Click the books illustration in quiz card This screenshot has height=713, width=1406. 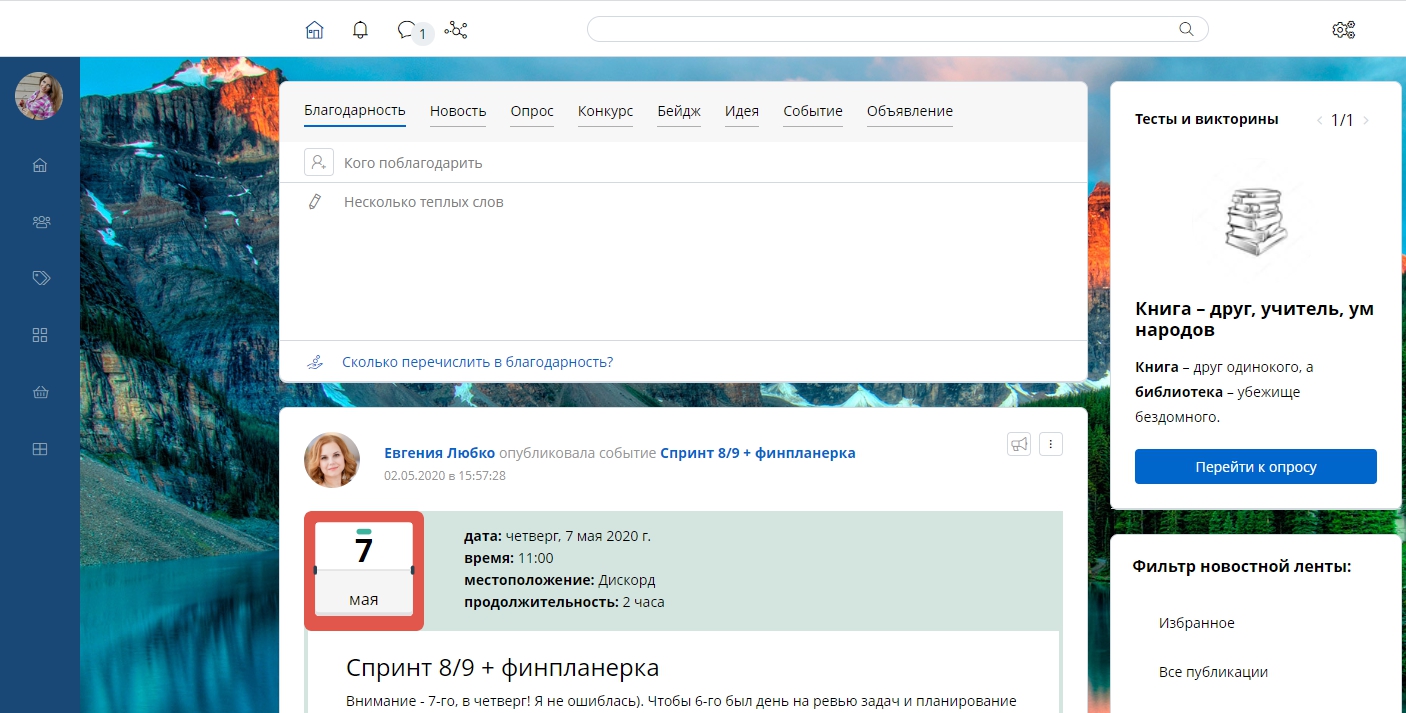(1256, 223)
